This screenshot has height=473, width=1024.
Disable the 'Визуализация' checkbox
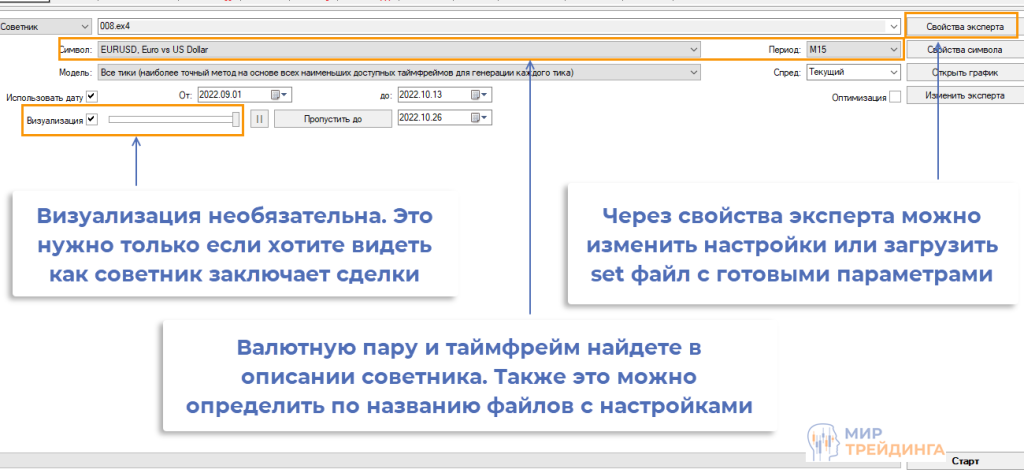(92, 119)
